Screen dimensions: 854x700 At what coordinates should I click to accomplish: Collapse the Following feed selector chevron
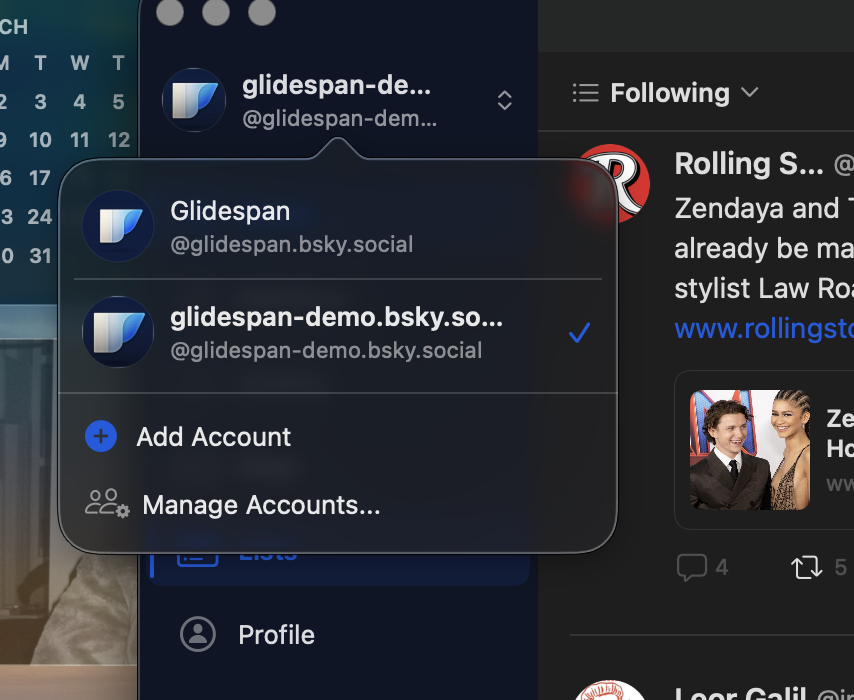[749, 92]
